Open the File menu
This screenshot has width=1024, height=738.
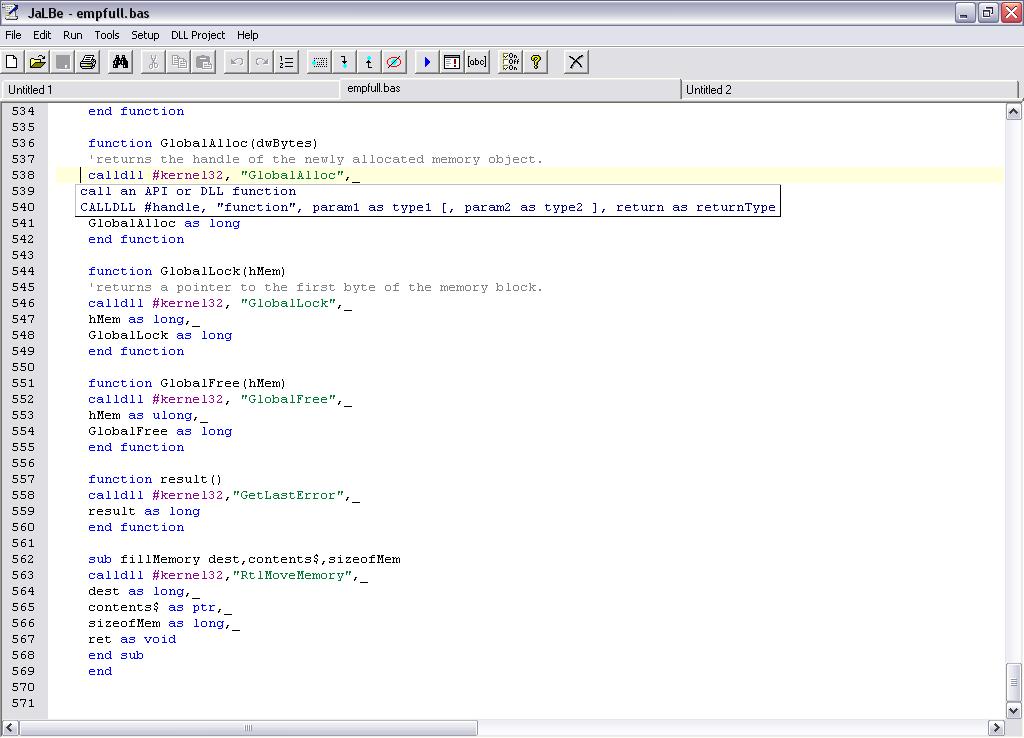(x=13, y=35)
